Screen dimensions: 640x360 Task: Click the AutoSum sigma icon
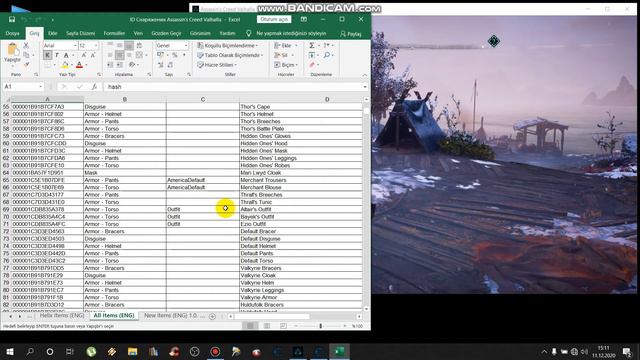pos(312,45)
